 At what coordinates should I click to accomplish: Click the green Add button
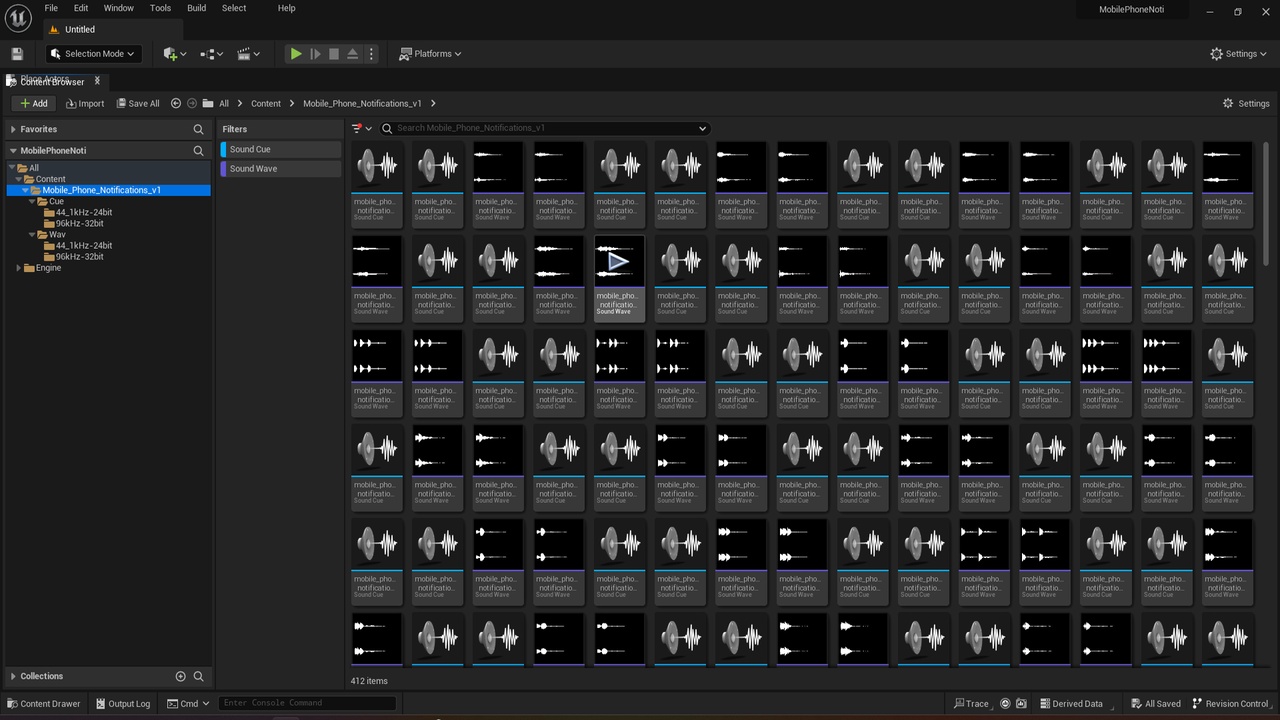point(33,103)
